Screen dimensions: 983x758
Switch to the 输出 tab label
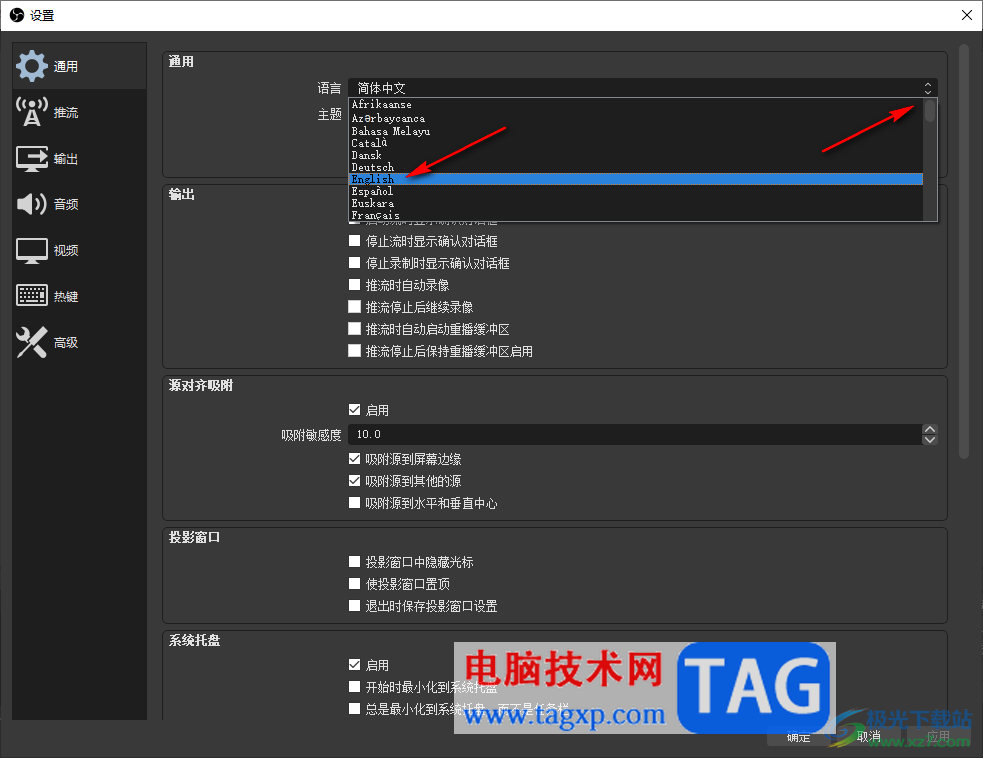pyautogui.click(x=66, y=159)
